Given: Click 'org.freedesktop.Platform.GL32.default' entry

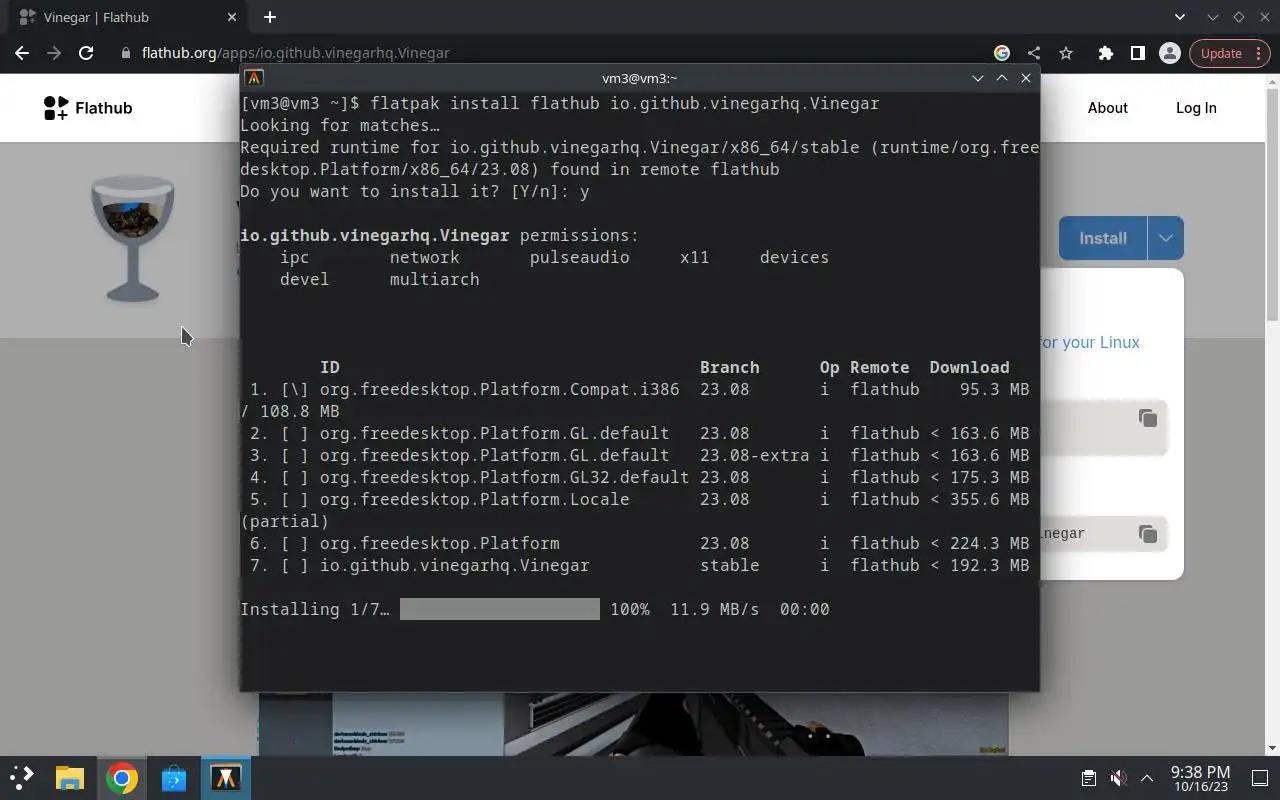Looking at the screenshot, I should 504,477.
